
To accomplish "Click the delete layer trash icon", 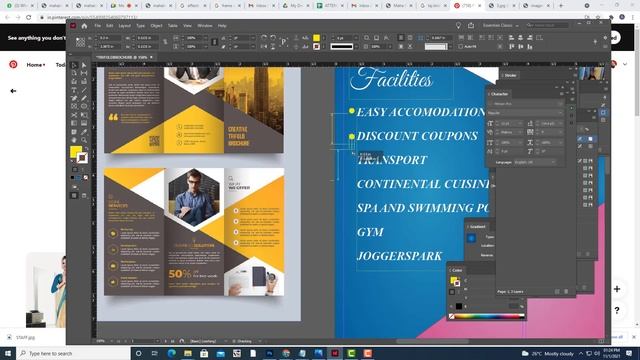I will coord(566,291).
